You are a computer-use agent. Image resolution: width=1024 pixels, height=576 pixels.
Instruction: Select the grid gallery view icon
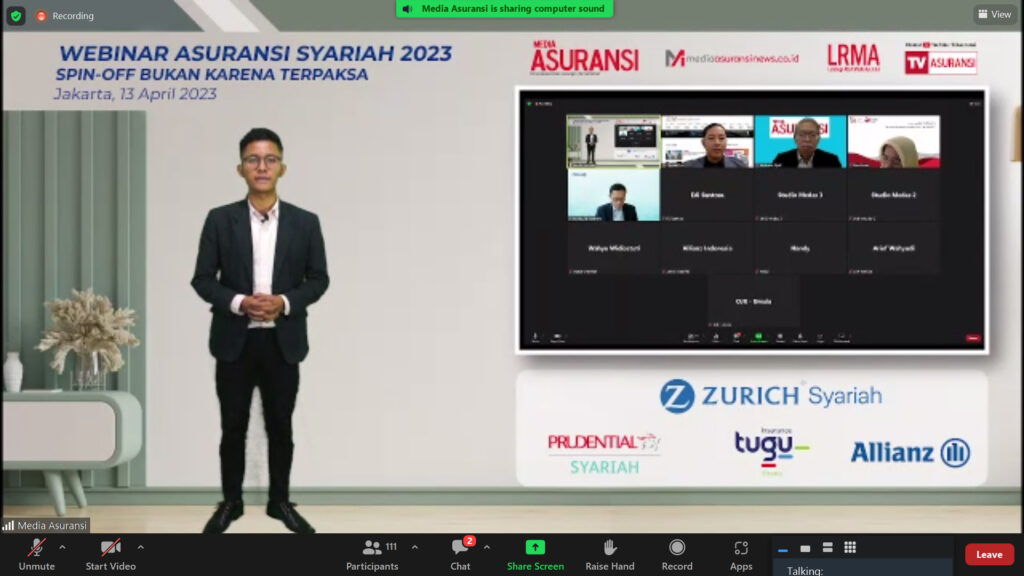pos(850,548)
